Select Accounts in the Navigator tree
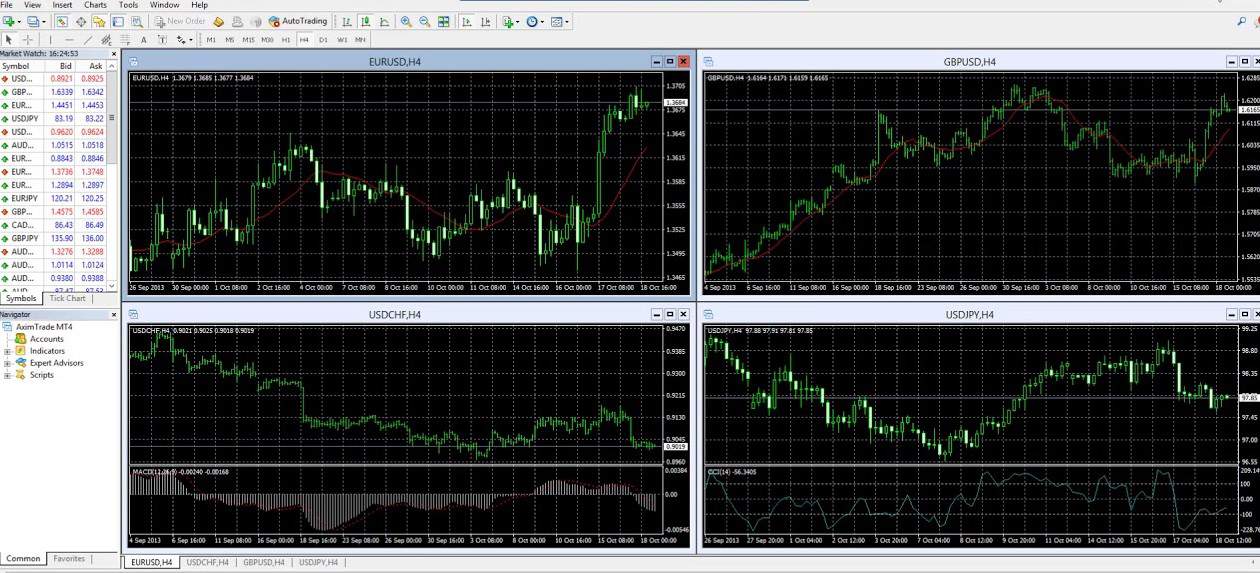Screen dimensions: 1260x573 46,339
